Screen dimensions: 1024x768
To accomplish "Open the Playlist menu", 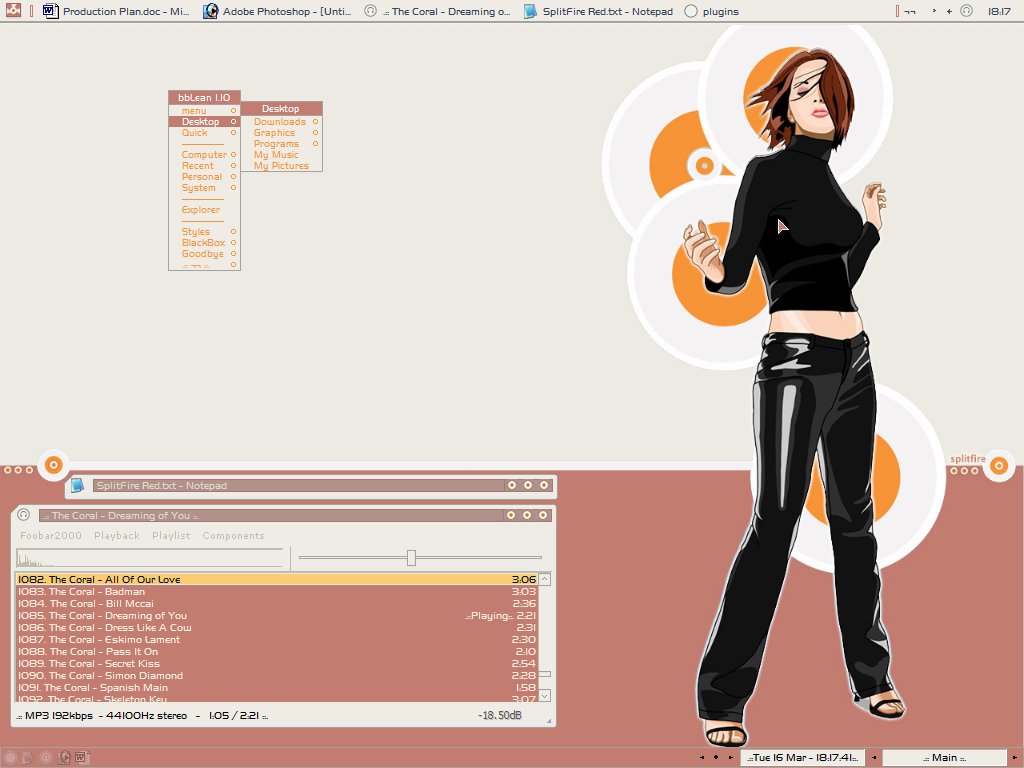I will (x=171, y=536).
